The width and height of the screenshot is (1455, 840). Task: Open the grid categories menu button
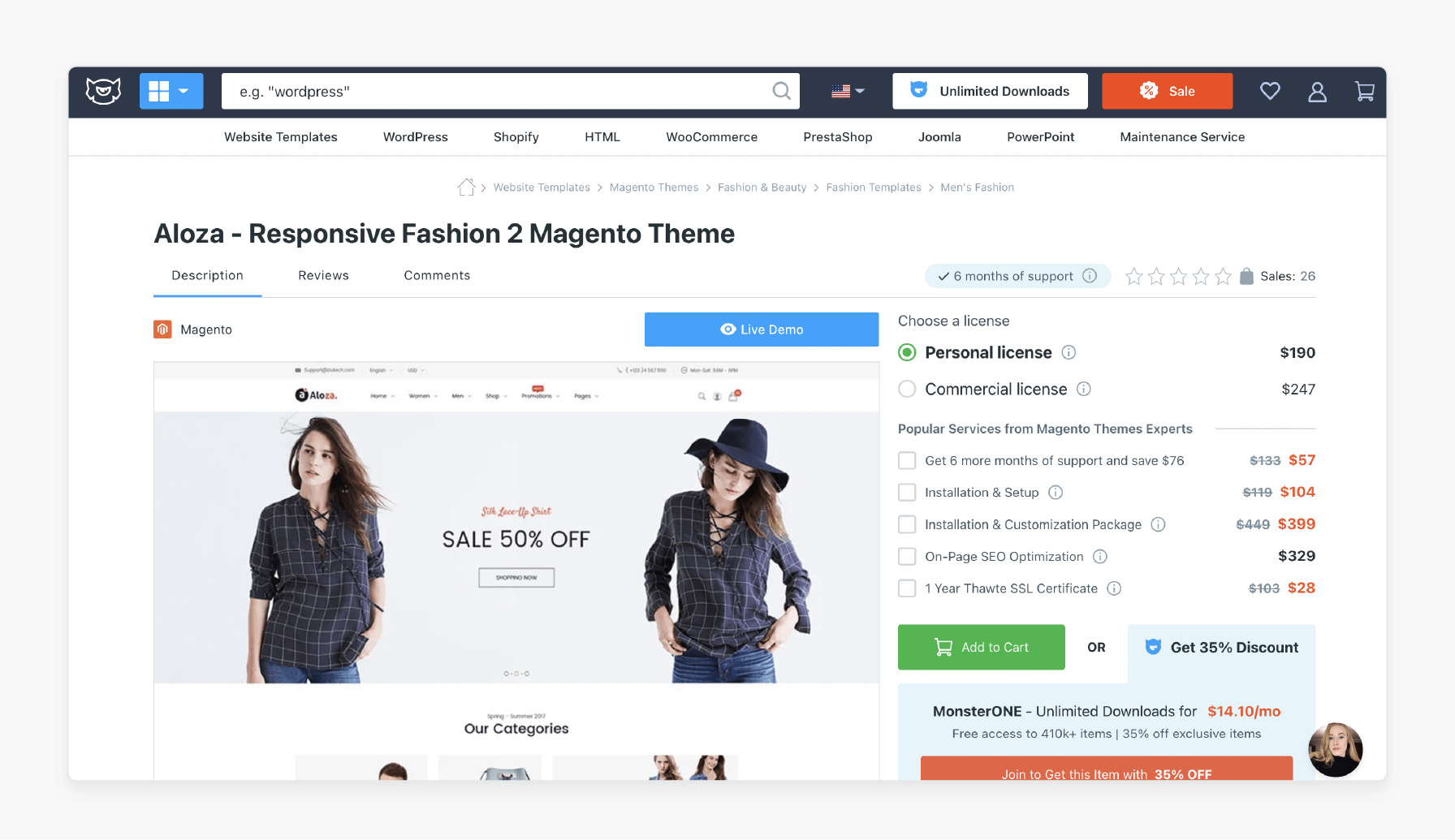click(171, 91)
